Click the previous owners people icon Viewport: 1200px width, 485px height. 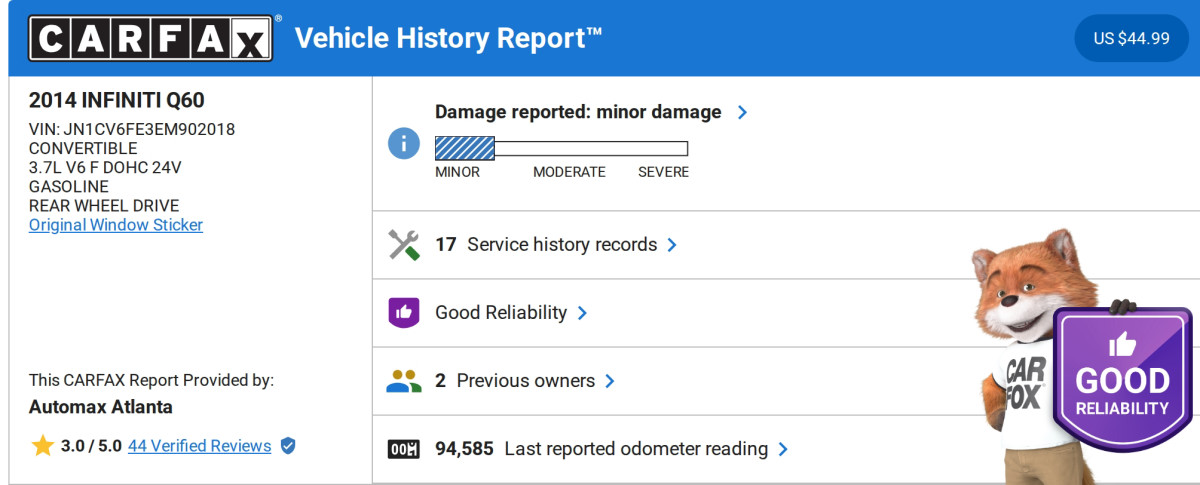point(403,381)
